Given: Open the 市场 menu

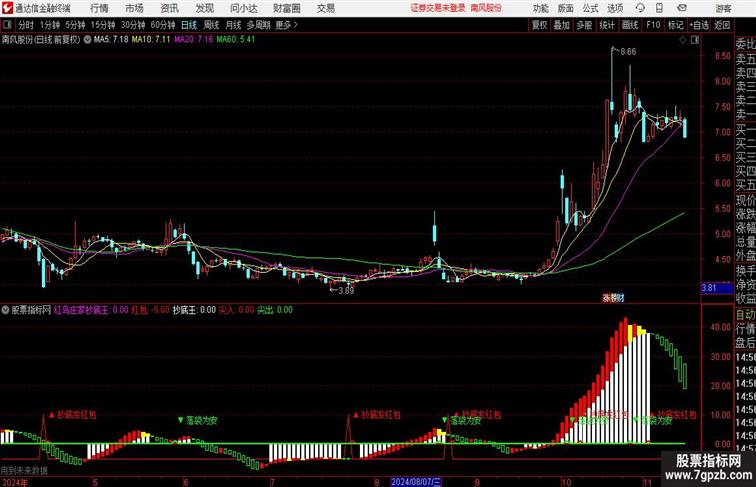Looking at the screenshot, I should pos(134,8).
